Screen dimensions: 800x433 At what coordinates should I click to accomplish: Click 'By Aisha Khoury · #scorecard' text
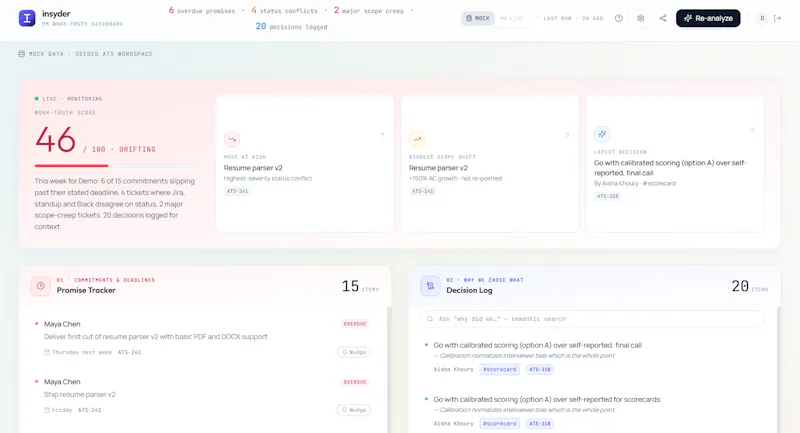(x=635, y=183)
